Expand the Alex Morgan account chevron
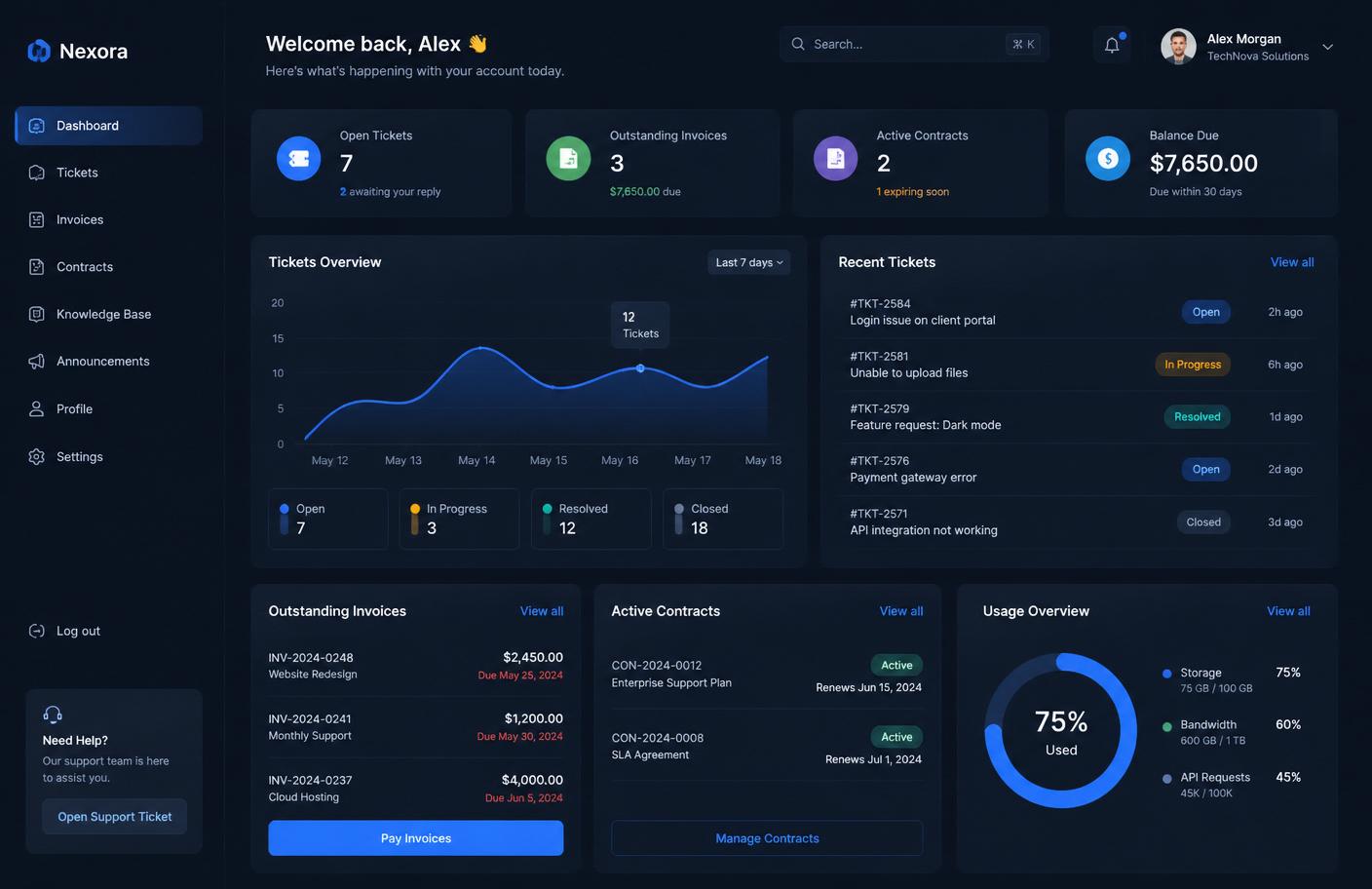The image size is (1372, 889). pyautogui.click(x=1327, y=47)
